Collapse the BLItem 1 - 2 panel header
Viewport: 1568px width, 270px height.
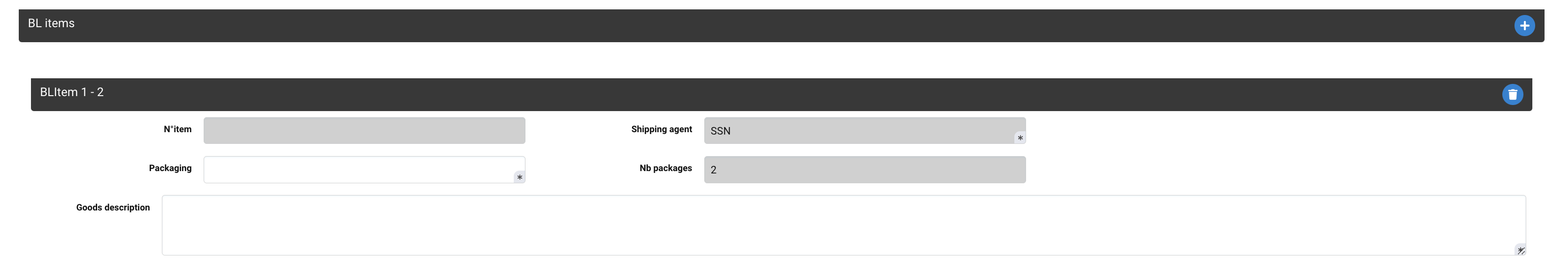[x=731, y=94]
